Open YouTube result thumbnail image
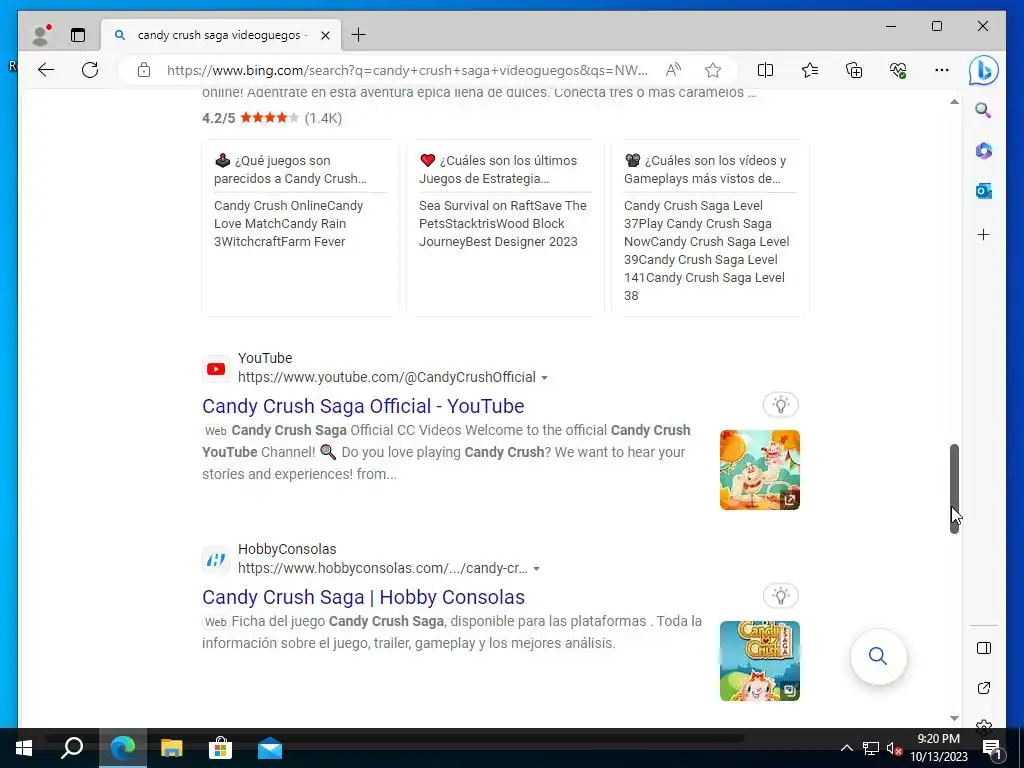The width and height of the screenshot is (1024, 768). tap(760, 470)
